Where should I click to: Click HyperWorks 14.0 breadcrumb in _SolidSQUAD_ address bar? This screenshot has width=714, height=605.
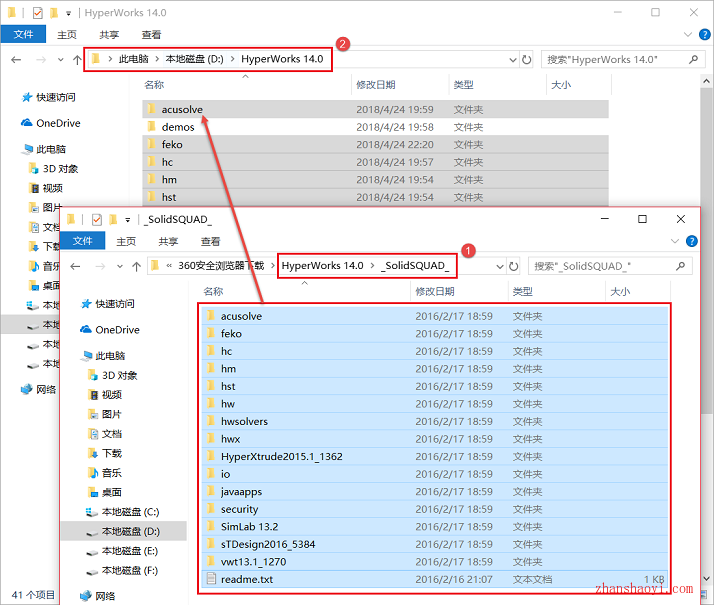[x=322, y=265]
